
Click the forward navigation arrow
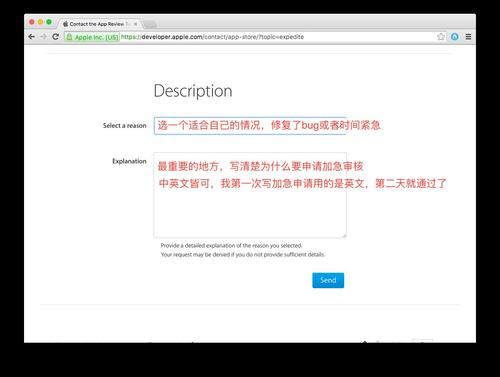[x=43, y=37]
